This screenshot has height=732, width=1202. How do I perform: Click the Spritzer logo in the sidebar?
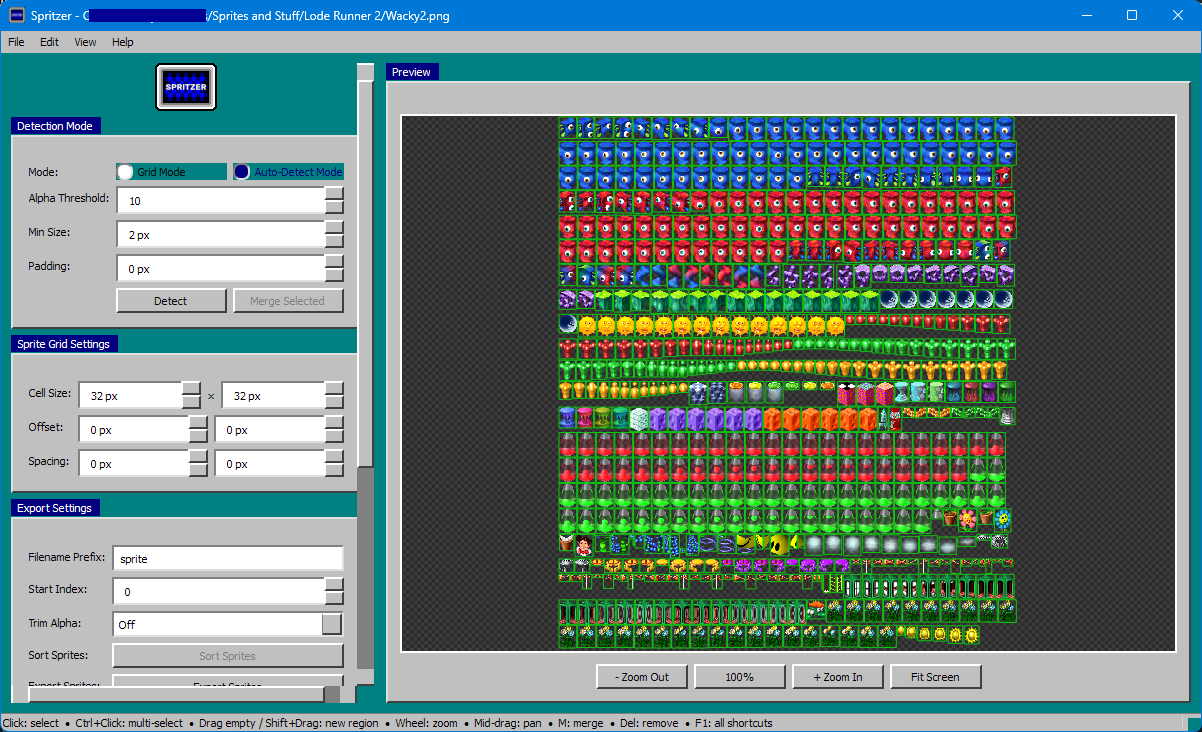[186, 87]
